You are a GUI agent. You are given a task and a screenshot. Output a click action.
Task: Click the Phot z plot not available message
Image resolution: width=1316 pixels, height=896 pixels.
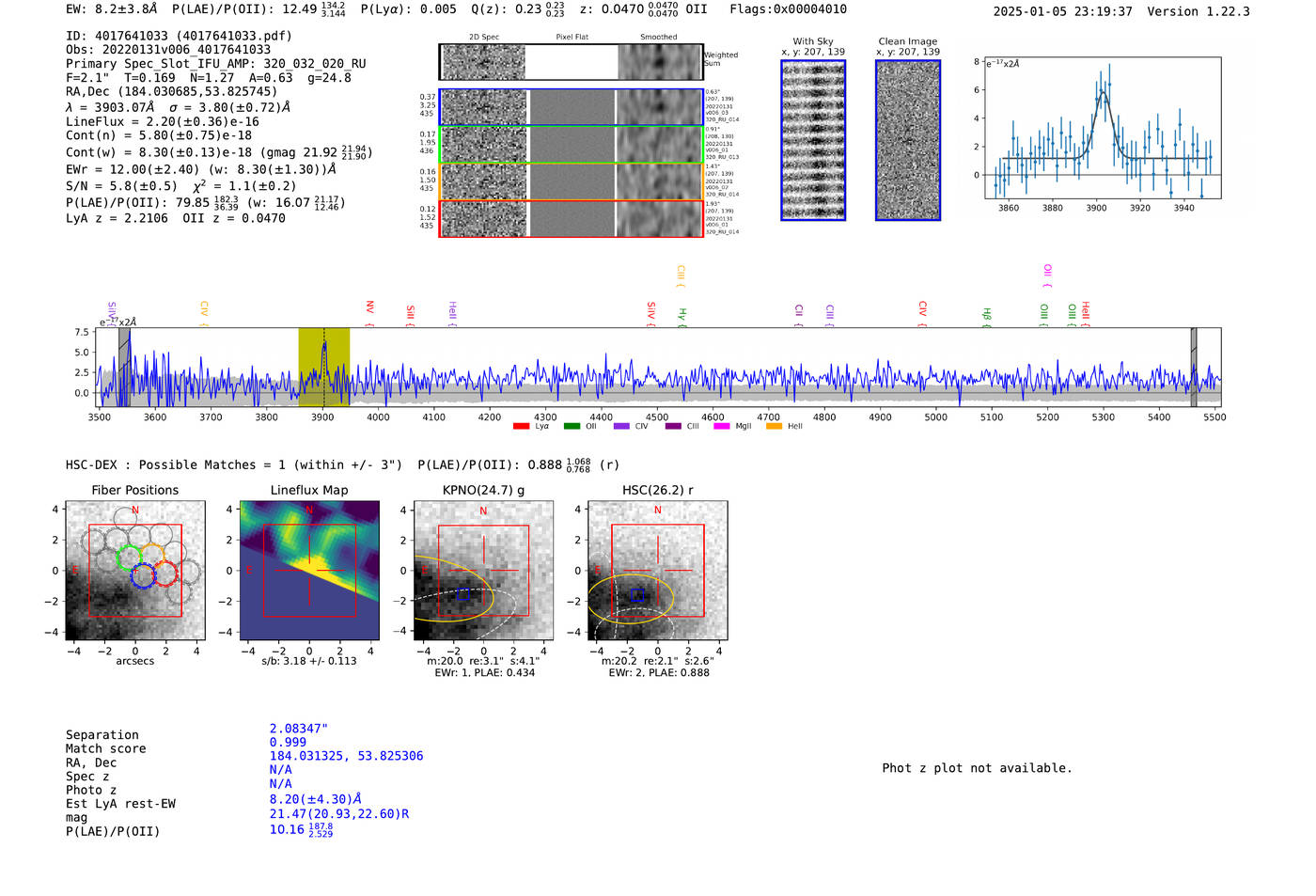click(977, 768)
